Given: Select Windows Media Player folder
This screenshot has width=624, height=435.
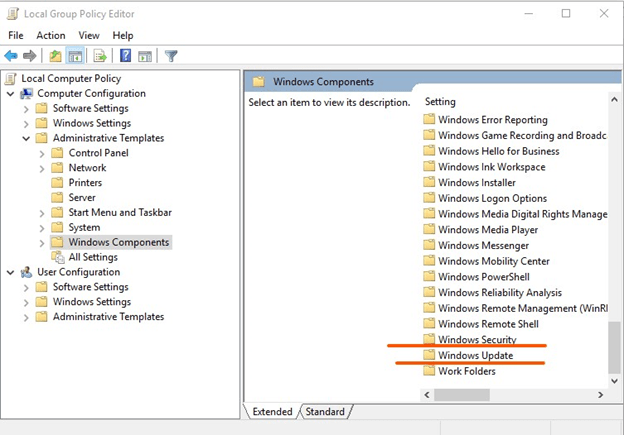Looking at the screenshot, I should click(x=488, y=230).
